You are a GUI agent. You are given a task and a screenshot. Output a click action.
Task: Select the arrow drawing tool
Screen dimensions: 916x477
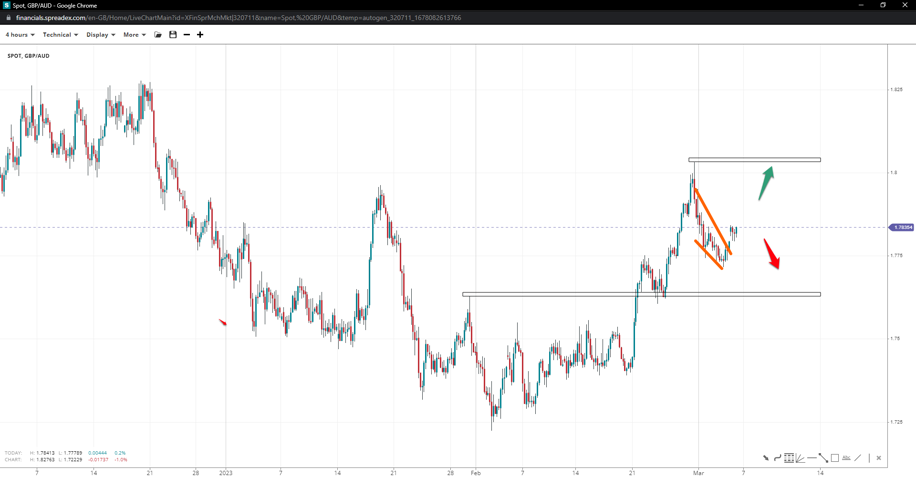[766, 458]
